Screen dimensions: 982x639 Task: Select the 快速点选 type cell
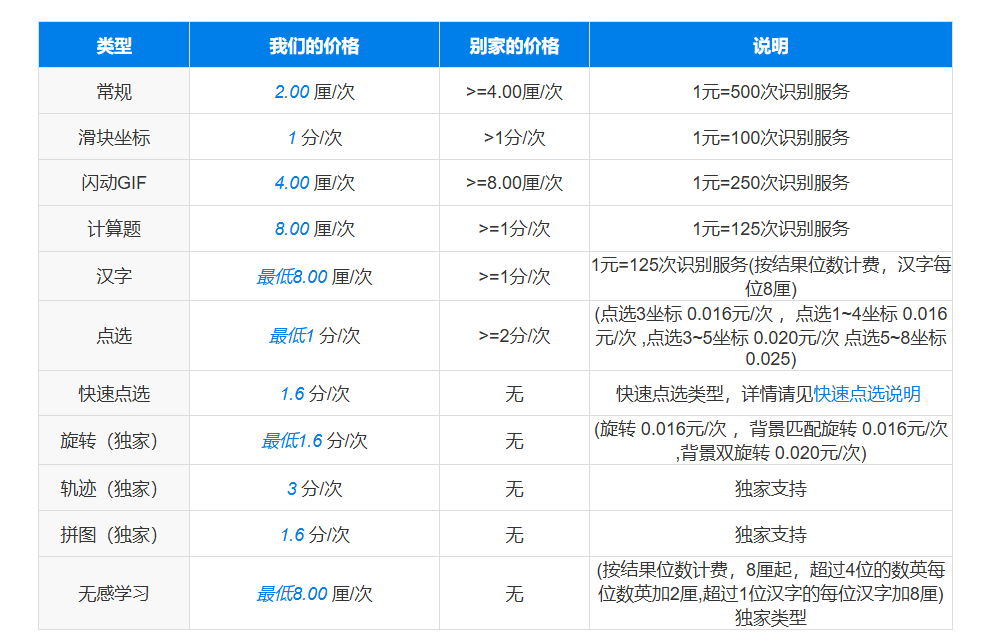tap(114, 393)
